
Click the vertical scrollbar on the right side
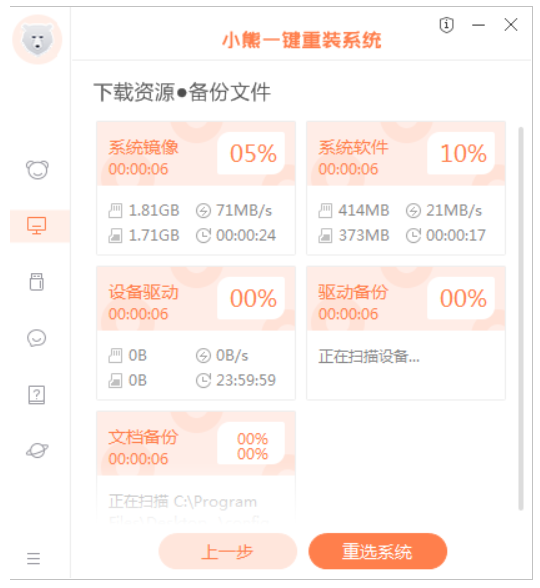coord(521,319)
